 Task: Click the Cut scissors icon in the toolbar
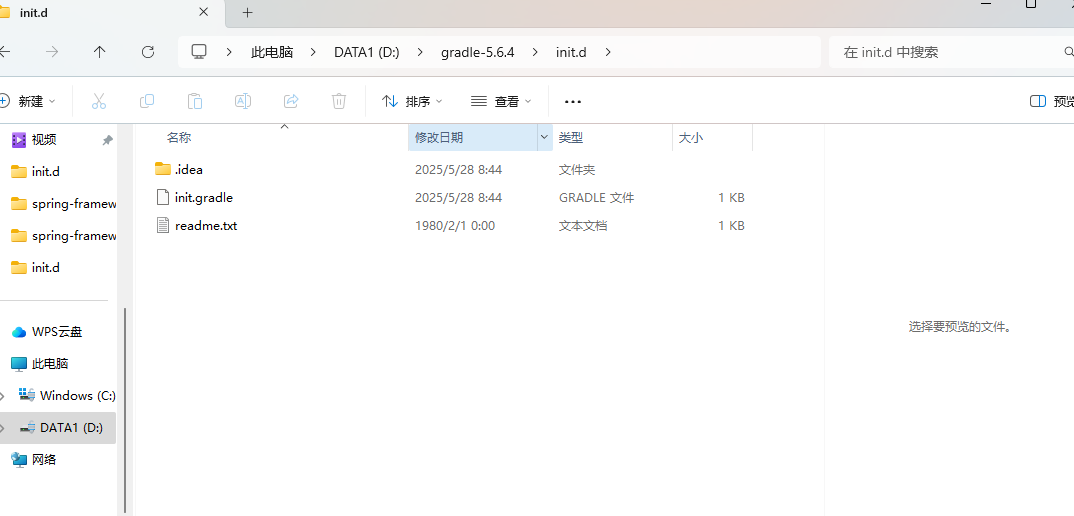click(x=99, y=101)
